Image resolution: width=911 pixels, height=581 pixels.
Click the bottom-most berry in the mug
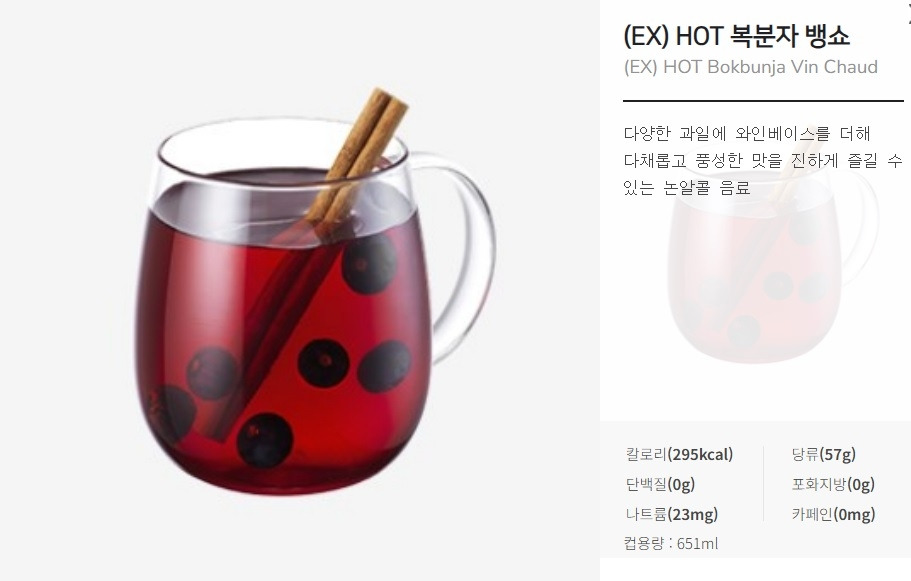coord(264,440)
